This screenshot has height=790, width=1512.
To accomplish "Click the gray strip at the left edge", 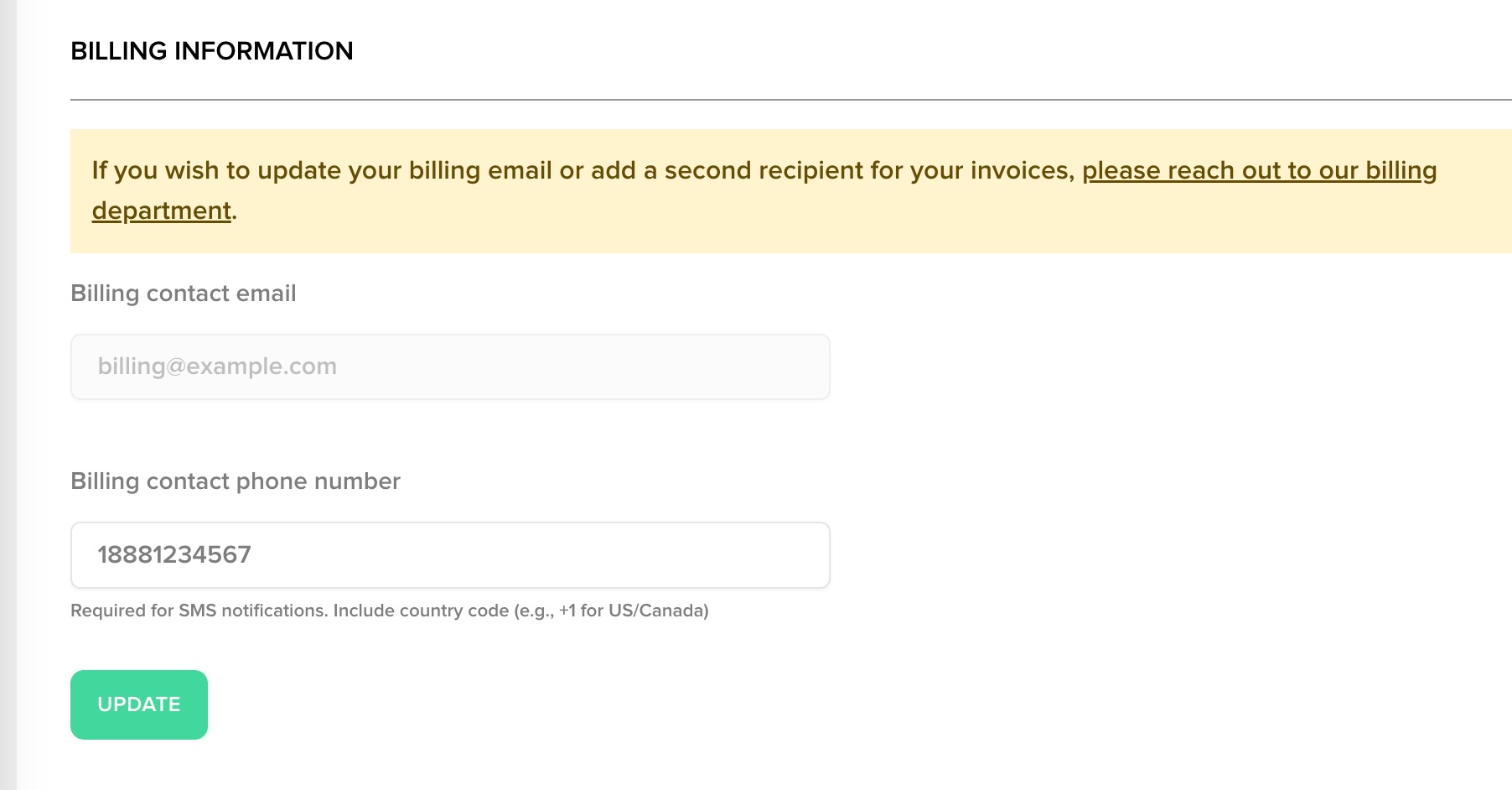I will pos(8,395).
